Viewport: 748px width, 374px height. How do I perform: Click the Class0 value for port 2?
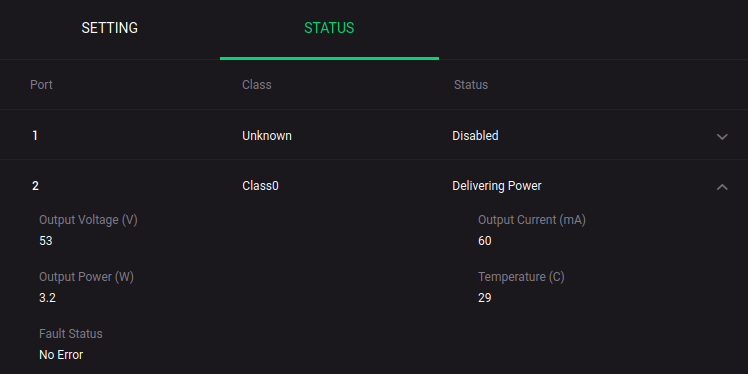[x=260, y=186]
